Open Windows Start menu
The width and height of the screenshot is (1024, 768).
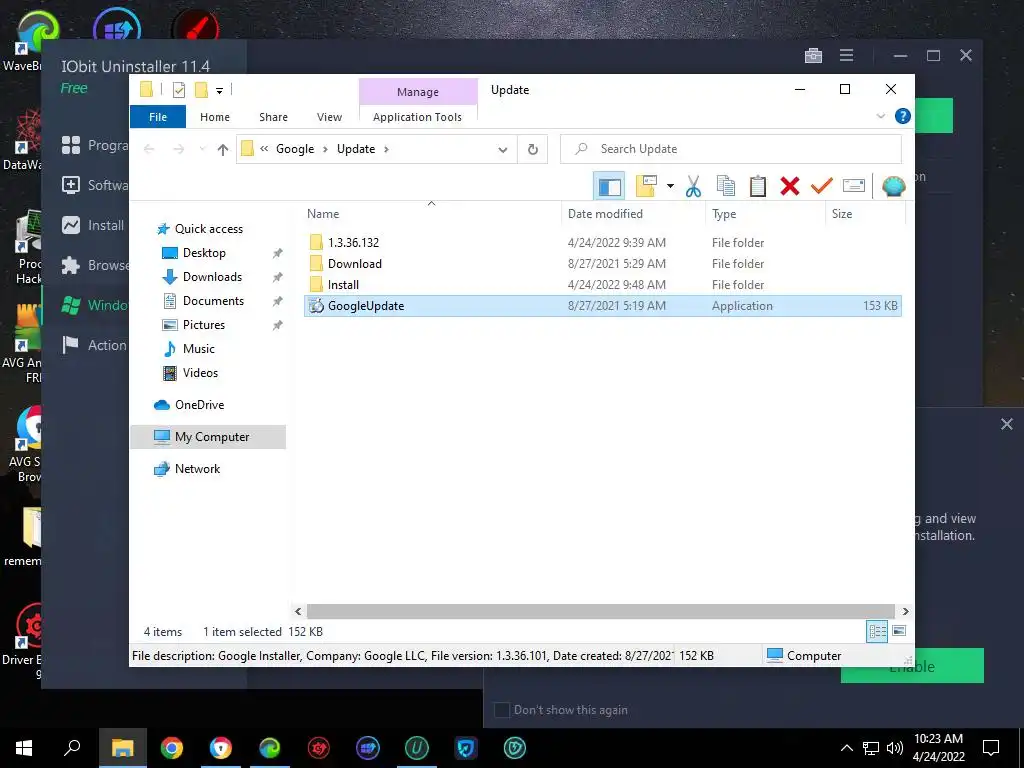click(x=24, y=748)
